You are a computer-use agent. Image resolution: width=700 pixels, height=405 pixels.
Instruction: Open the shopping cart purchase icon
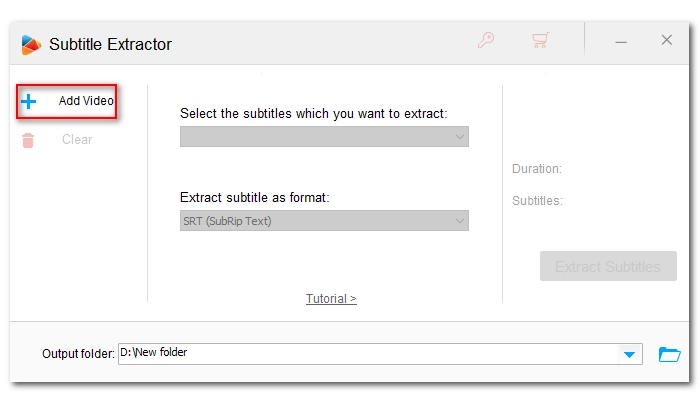[540, 40]
